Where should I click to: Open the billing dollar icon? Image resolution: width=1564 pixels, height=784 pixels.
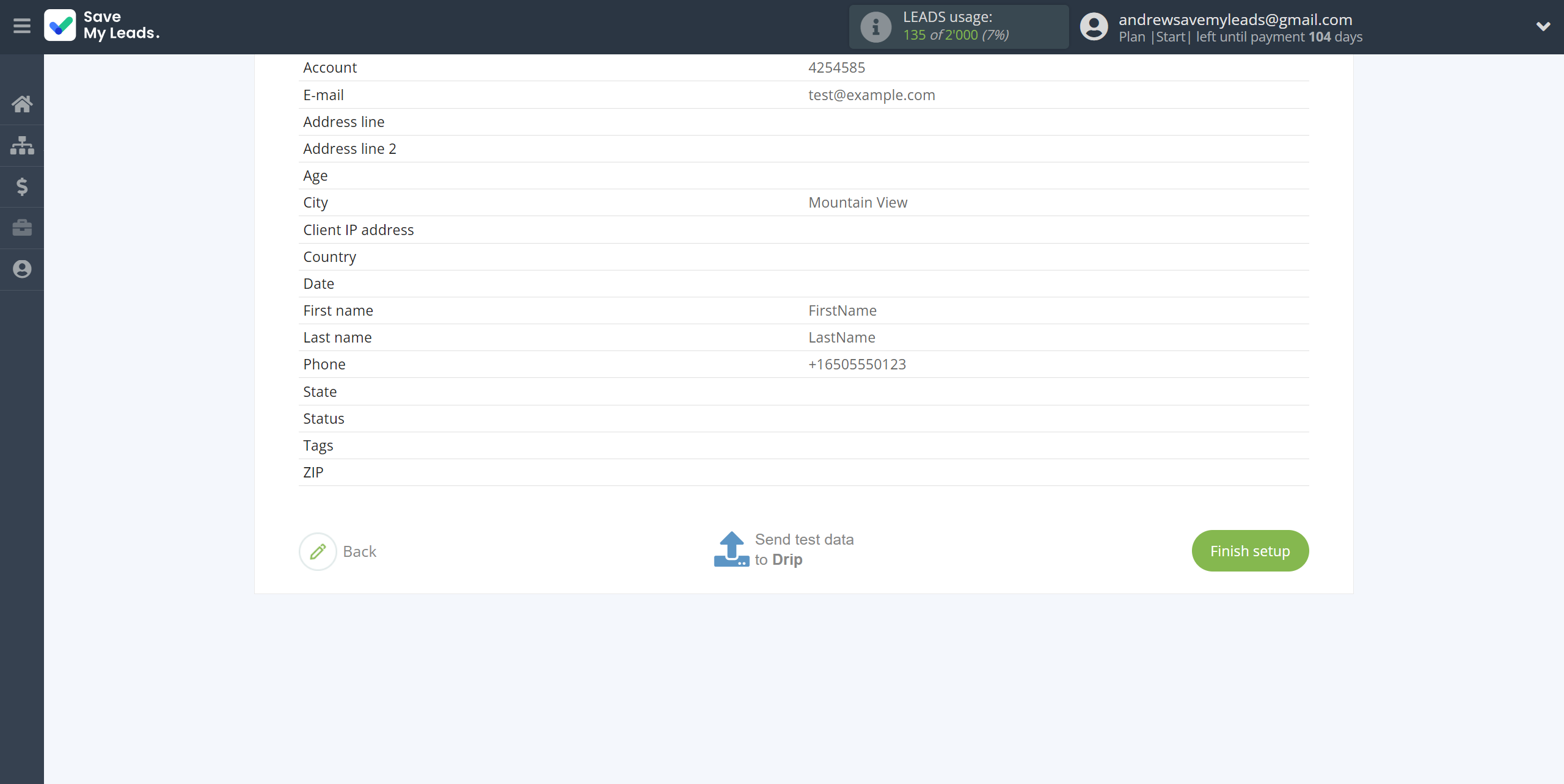[22, 186]
